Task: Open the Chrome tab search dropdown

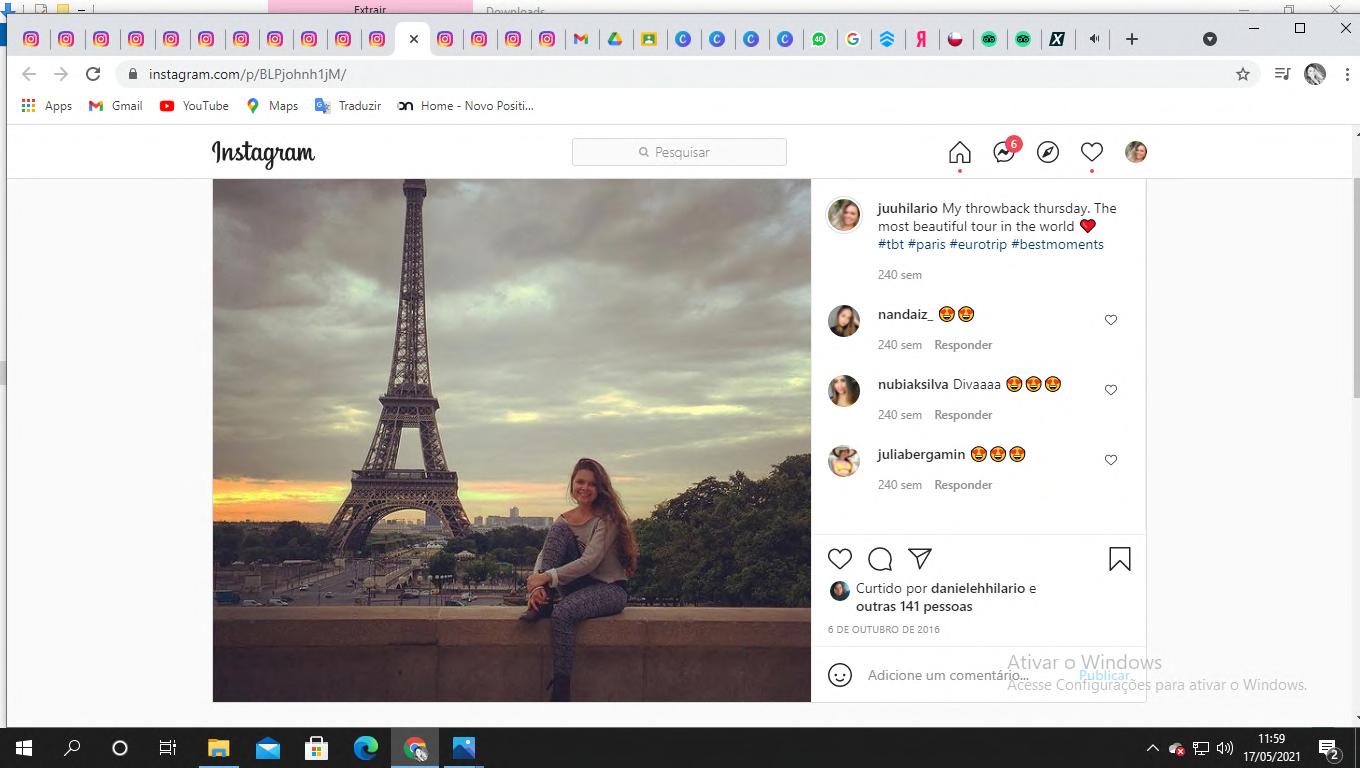Action: [1210, 39]
